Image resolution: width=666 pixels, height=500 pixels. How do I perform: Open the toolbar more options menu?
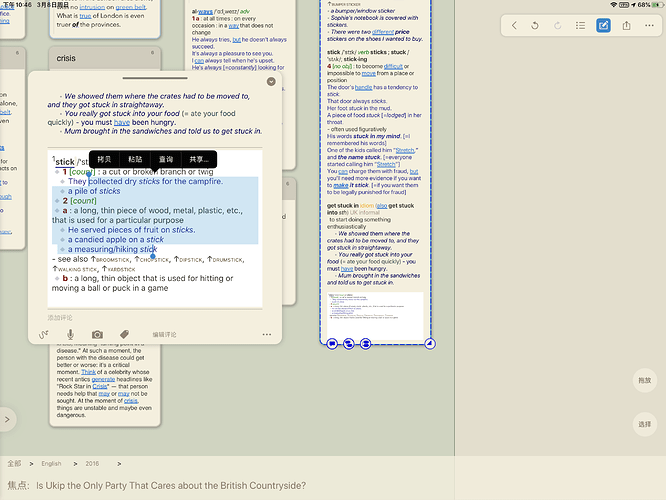click(649, 25)
